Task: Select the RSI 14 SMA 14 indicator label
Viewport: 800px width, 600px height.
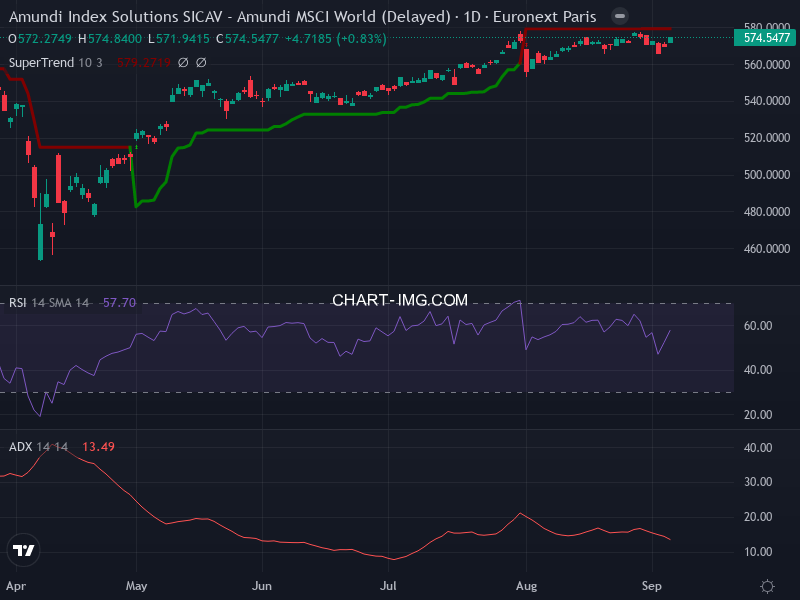Action: coord(49,303)
